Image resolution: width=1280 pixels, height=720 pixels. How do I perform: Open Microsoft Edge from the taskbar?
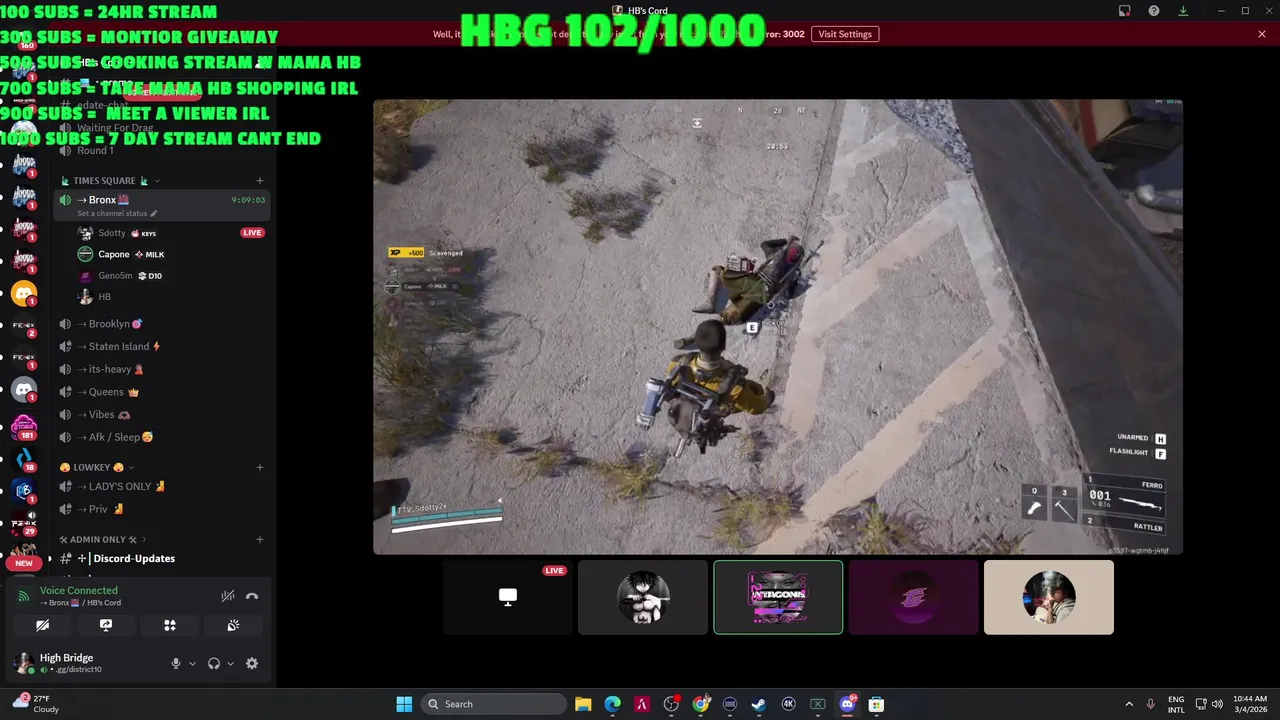[612, 704]
